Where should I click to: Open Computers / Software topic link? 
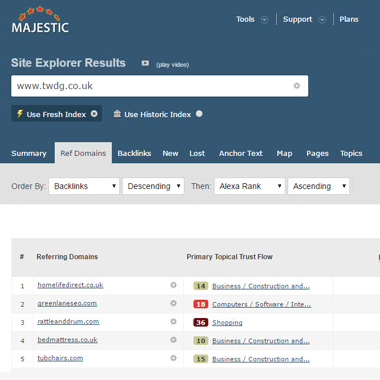(262, 304)
